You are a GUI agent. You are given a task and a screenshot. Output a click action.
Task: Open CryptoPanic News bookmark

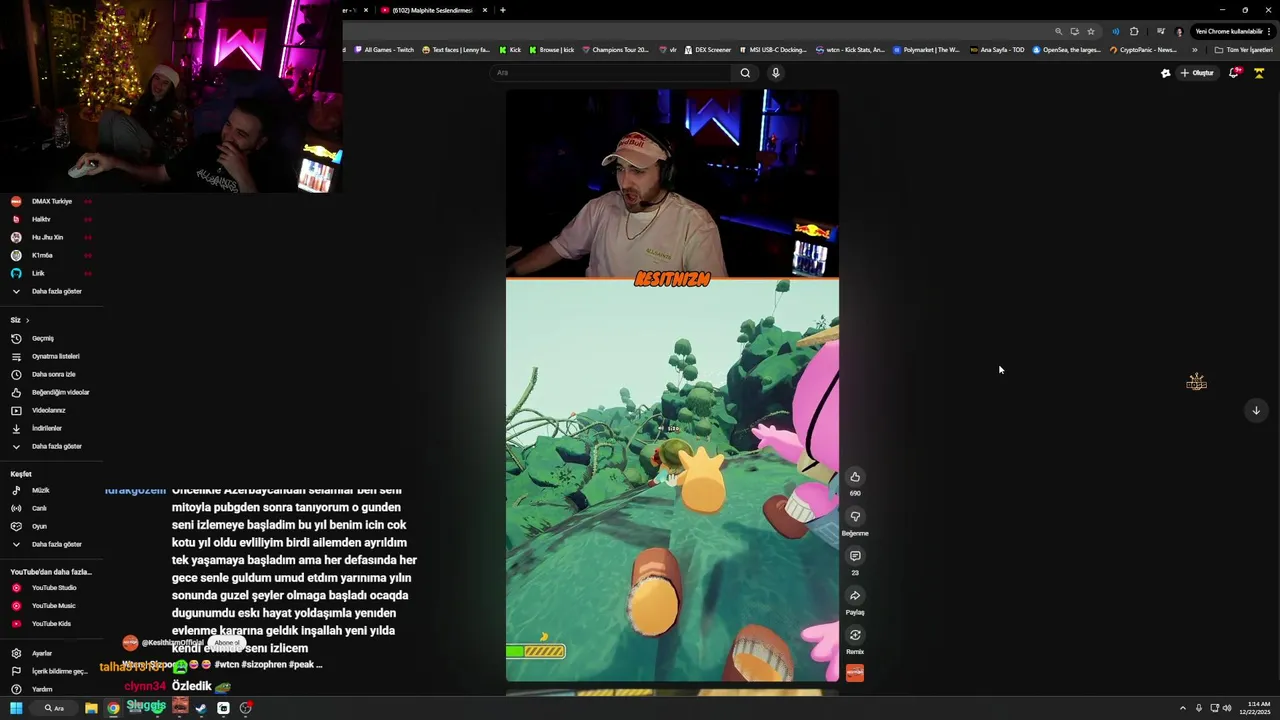1143,49
